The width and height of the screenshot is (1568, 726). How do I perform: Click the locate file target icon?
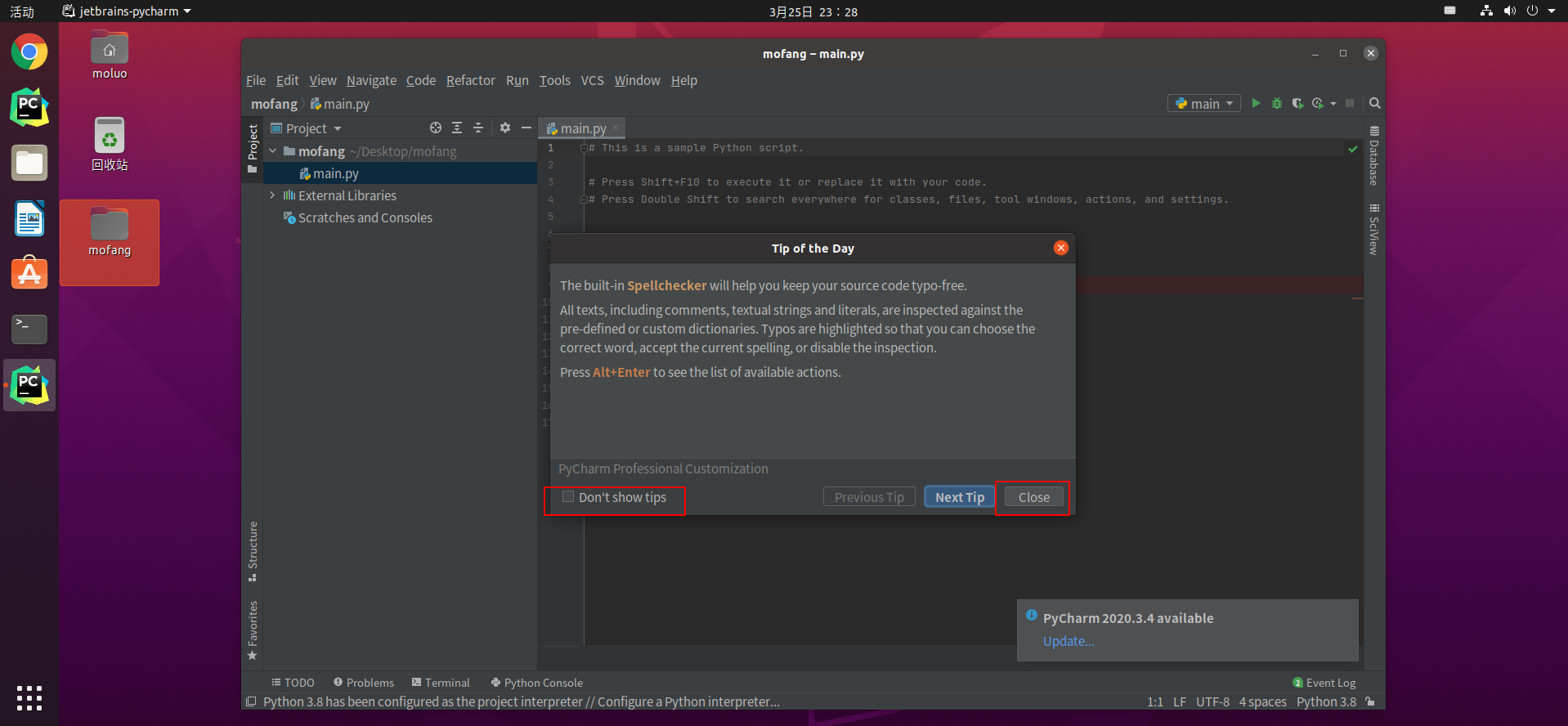tap(436, 128)
